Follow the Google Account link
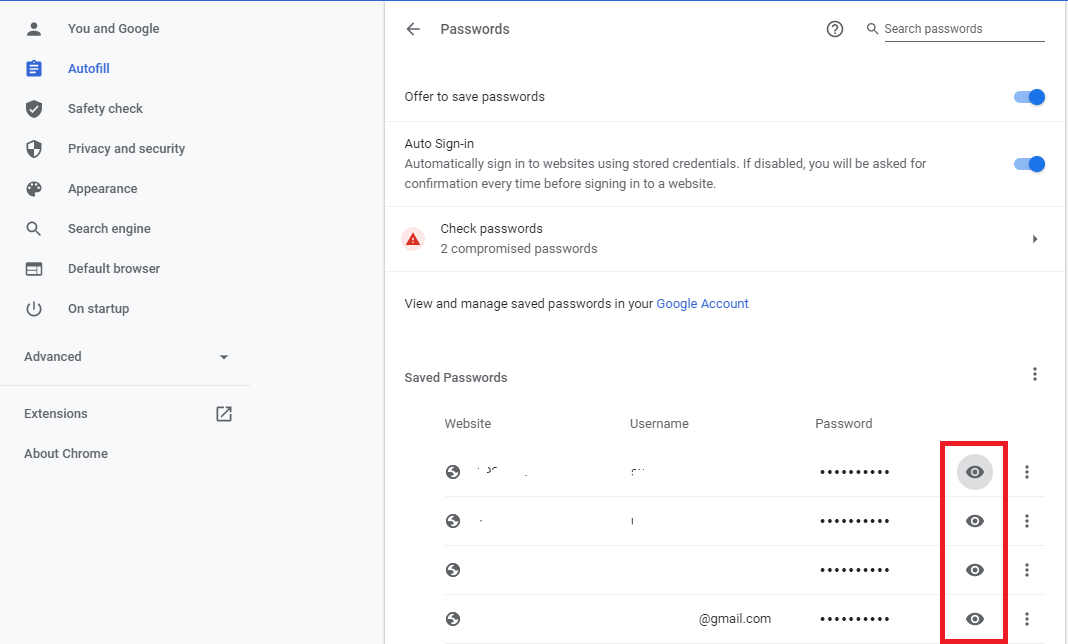Image resolution: width=1068 pixels, height=644 pixels. (702, 303)
